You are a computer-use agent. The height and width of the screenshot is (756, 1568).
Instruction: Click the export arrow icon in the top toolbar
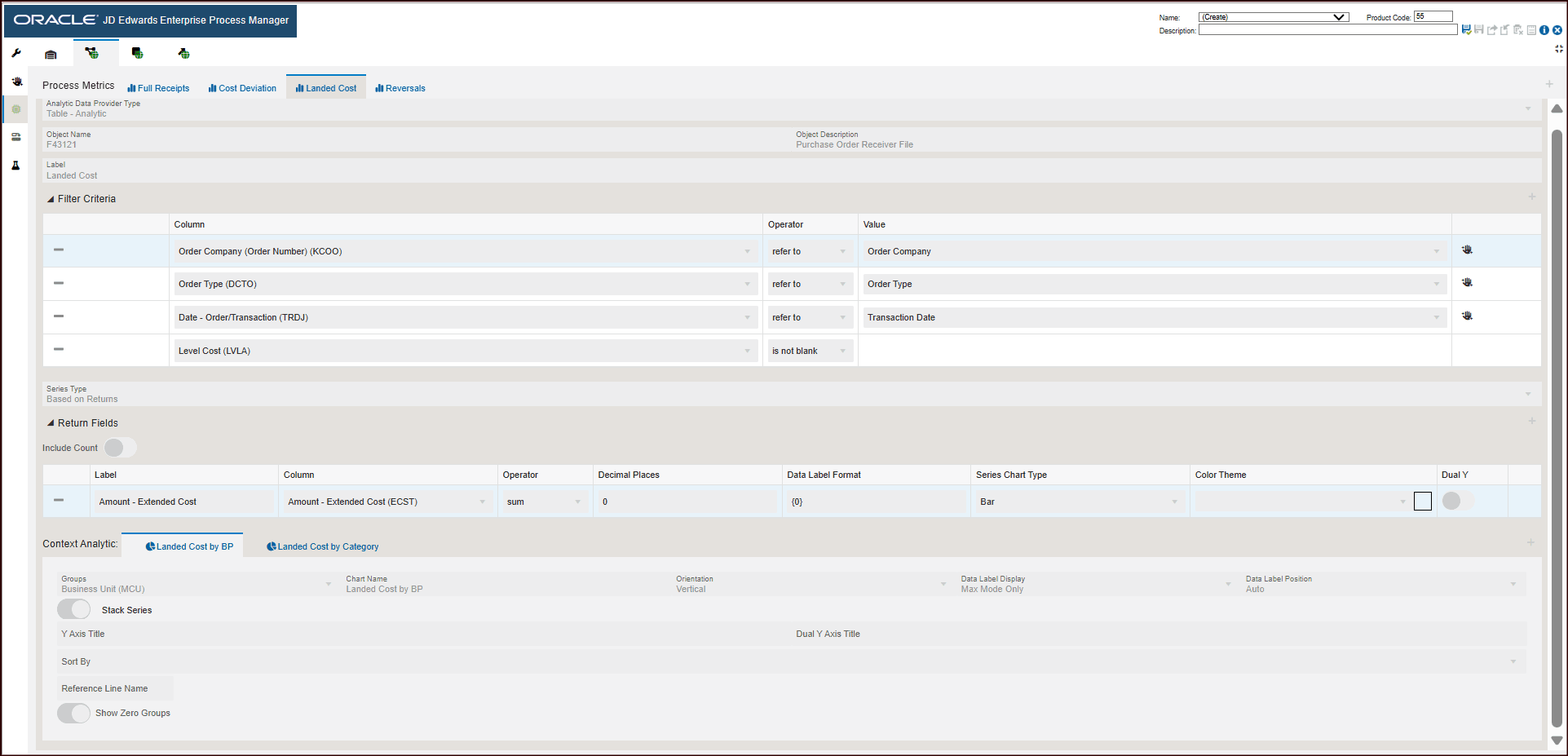coord(1492,29)
